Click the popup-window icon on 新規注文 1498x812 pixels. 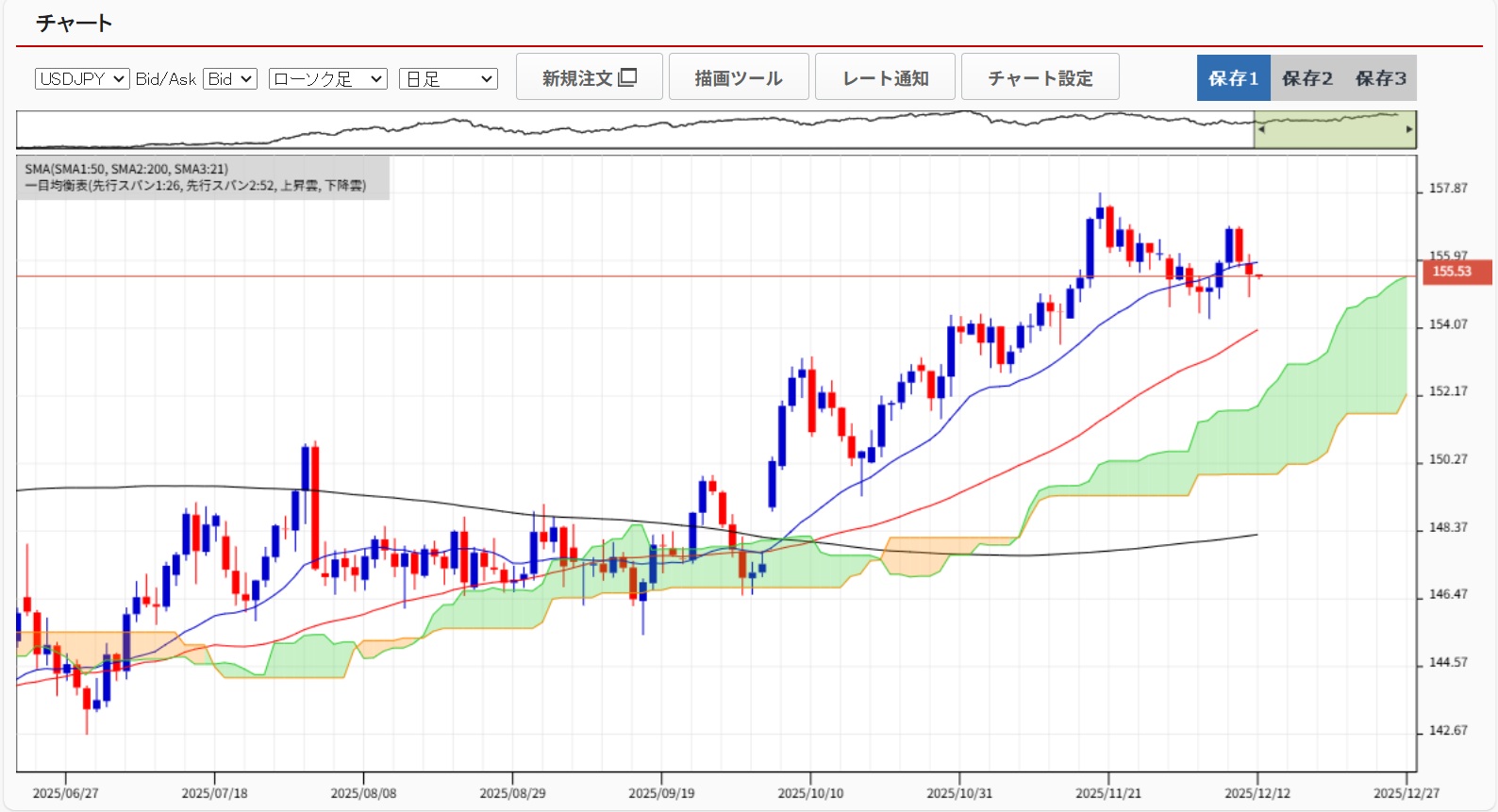pos(628,77)
